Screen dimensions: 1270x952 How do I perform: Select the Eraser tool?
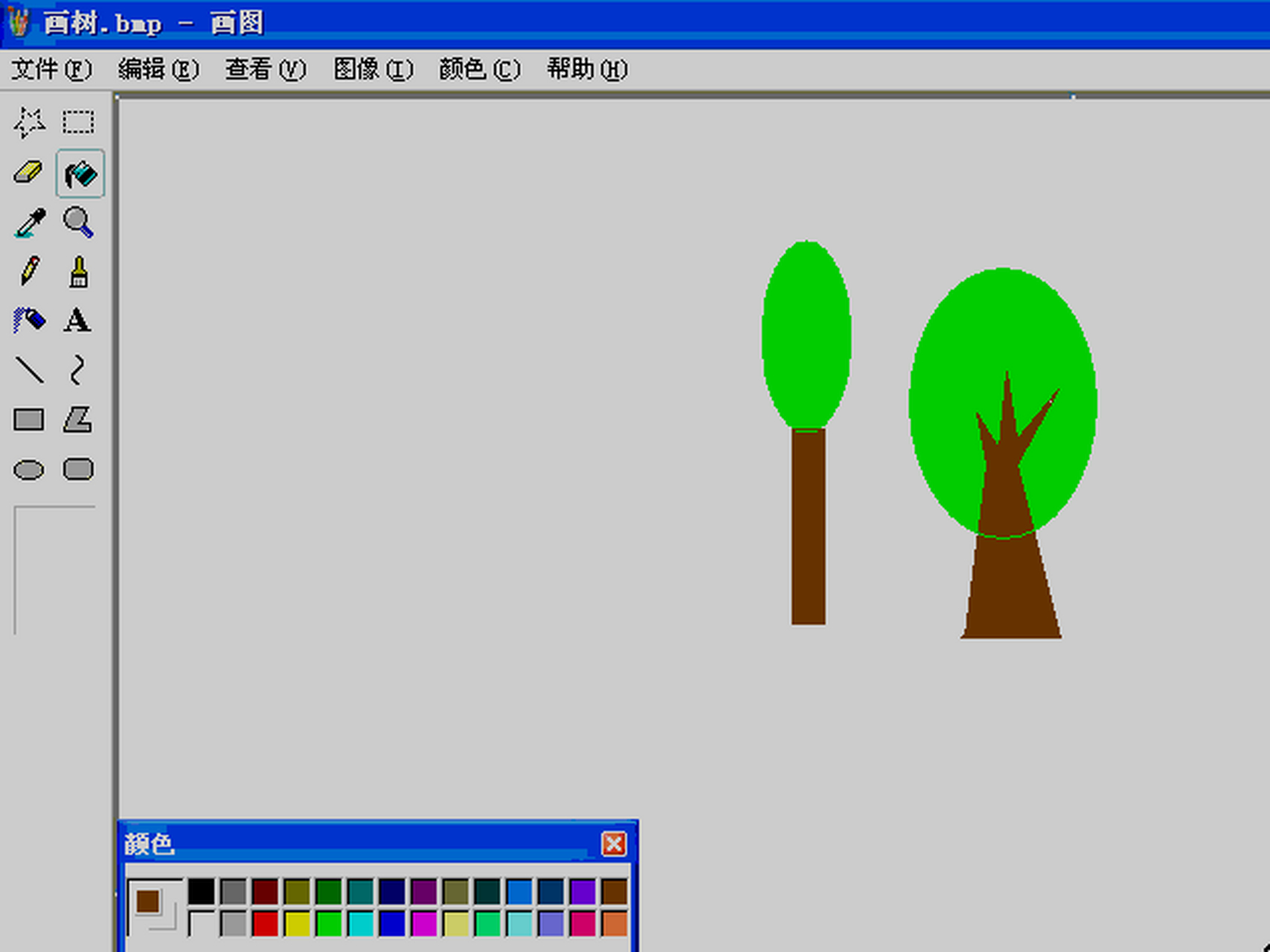tap(28, 173)
